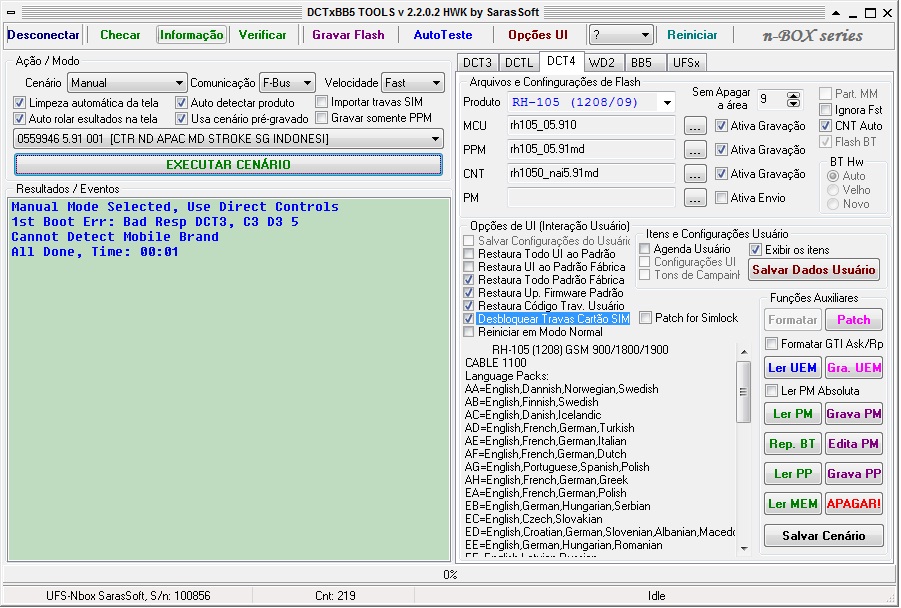Open the UFSx tab
This screenshot has height=608, width=901.
686,63
